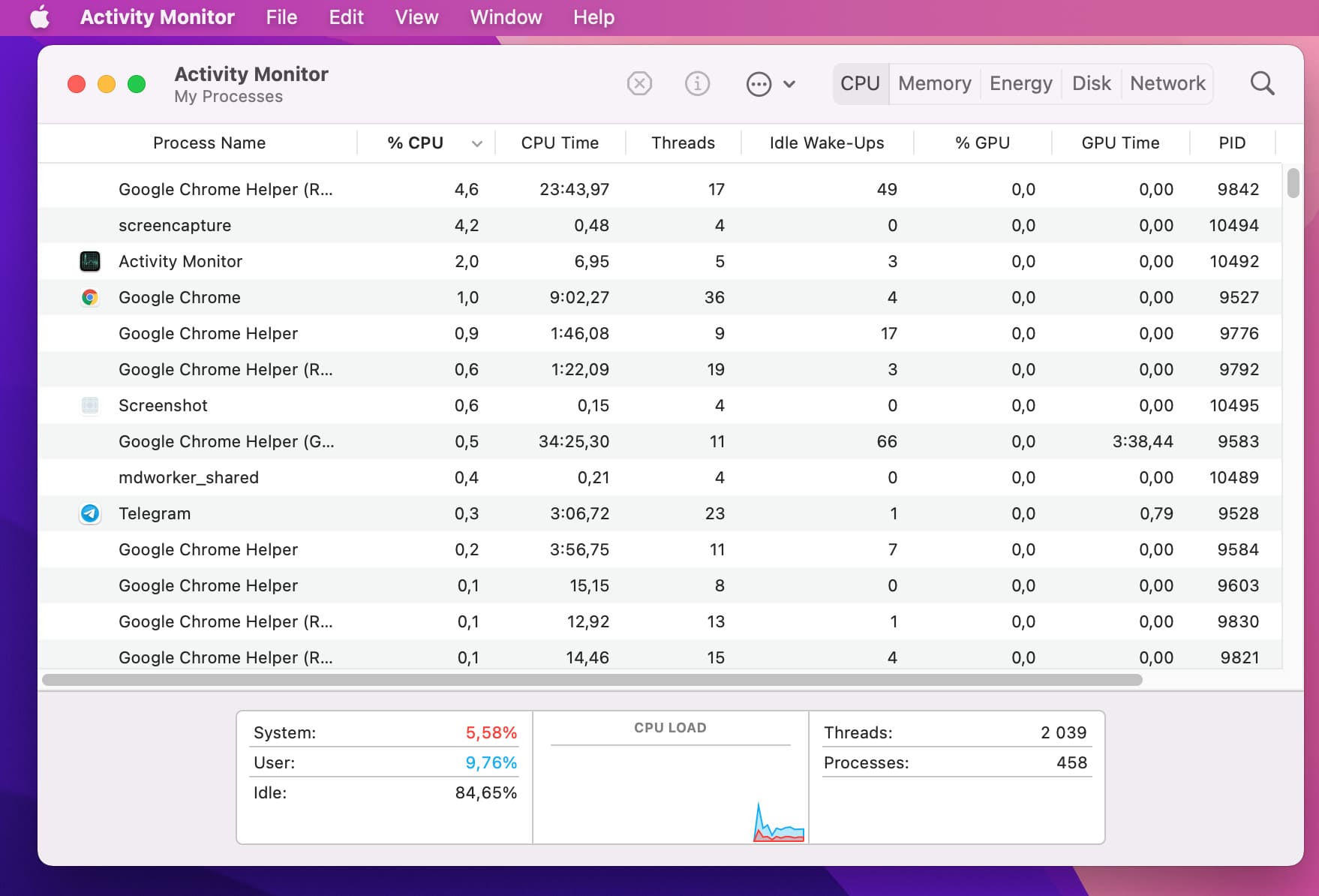The image size is (1319, 896).
Task: Select Google Chrome Helper (R... row with PID 9830
Action: 660,621
